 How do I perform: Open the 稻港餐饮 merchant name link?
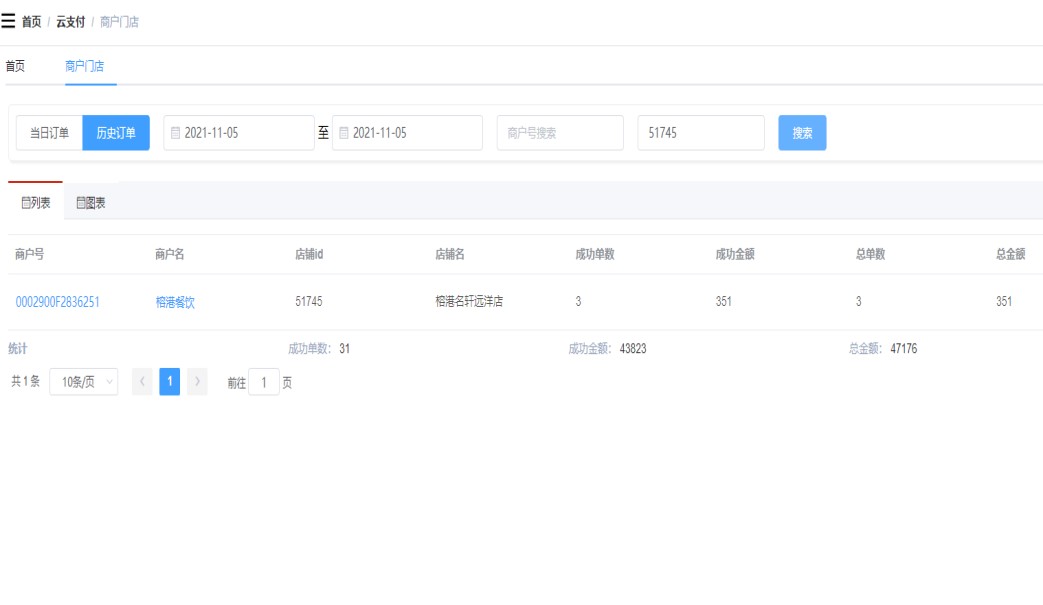175,302
